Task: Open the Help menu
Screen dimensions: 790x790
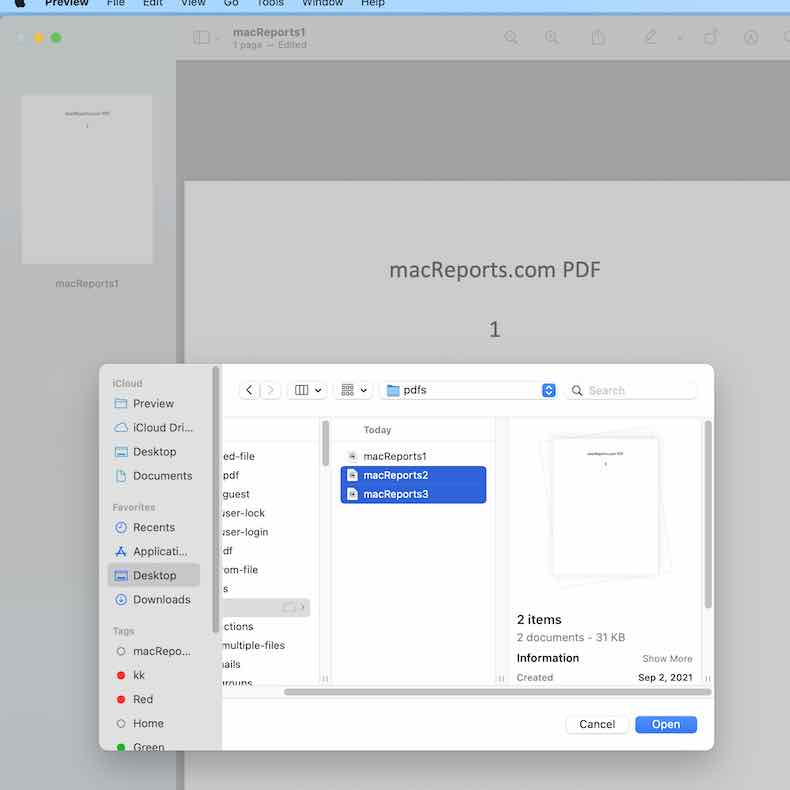Action: pos(373,3)
